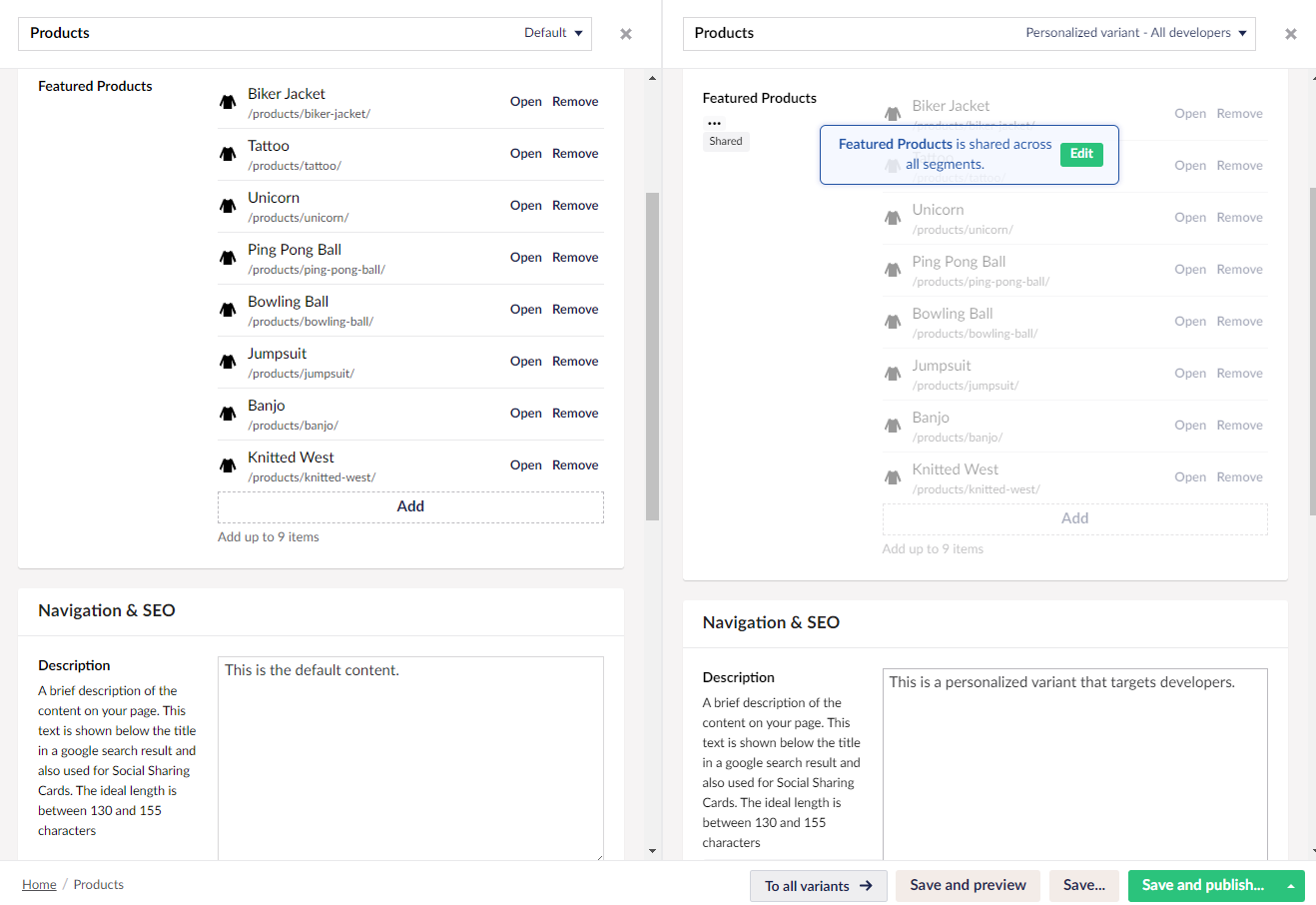This screenshot has height=905, width=1316.
Task: Close the personalized variant panel on the right
Action: 1290,34
